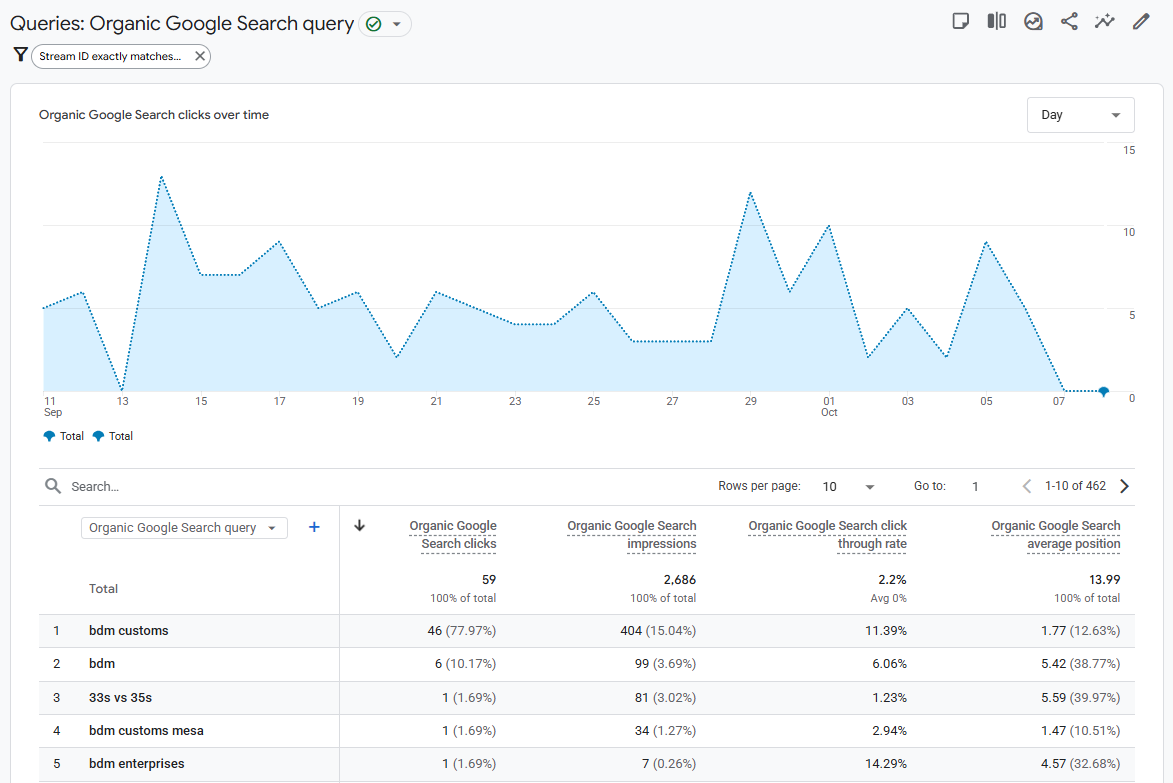This screenshot has height=783, width=1173.
Task: Click the descending sort arrow icon
Action: pyautogui.click(x=359, y=526)
